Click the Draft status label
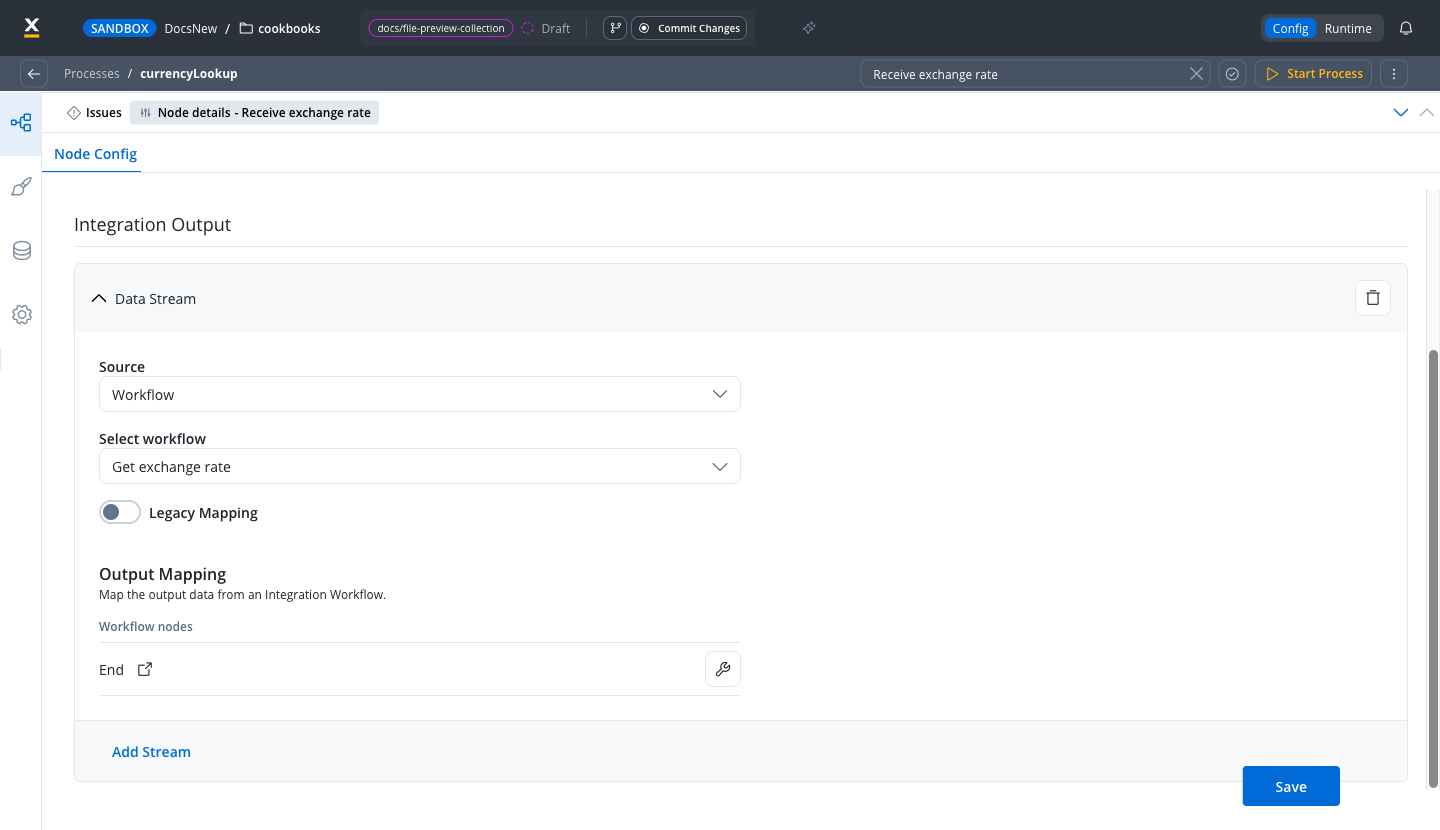Image resolution: width=1440 pixels, height=830 pixels. coord(556,28)
